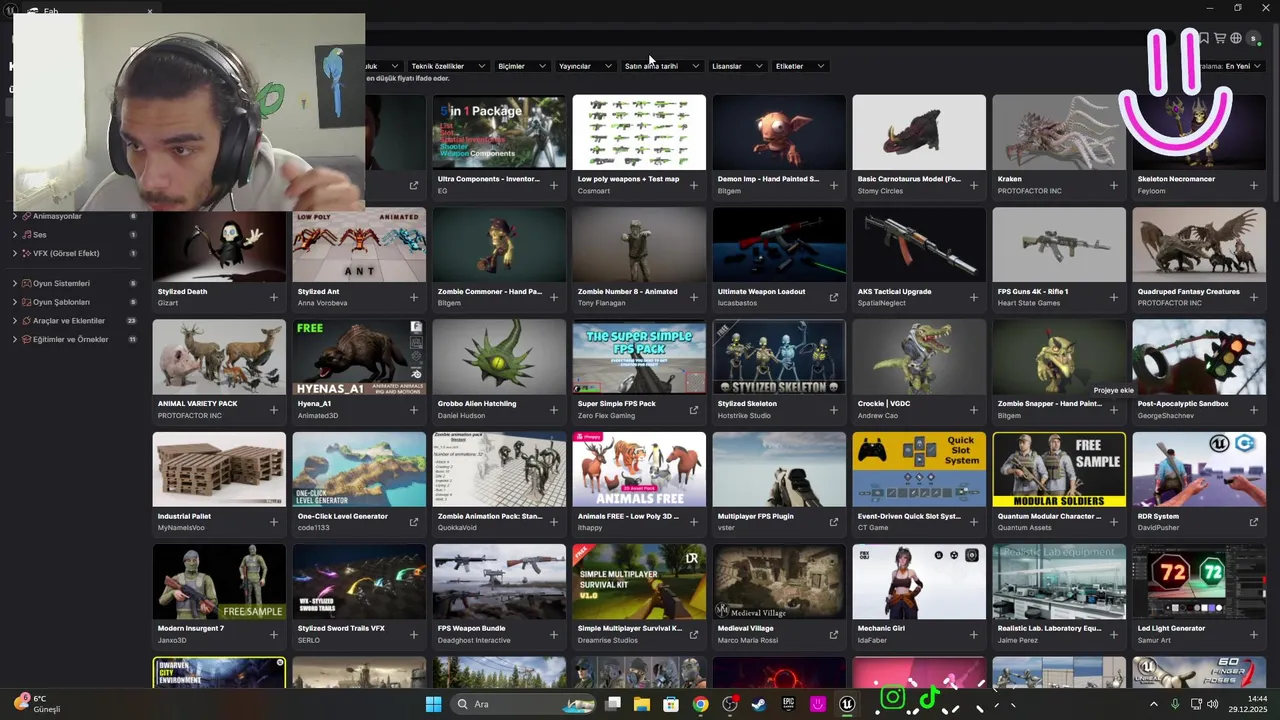Add Ultra Components to project with plus icon

point(554,185)
